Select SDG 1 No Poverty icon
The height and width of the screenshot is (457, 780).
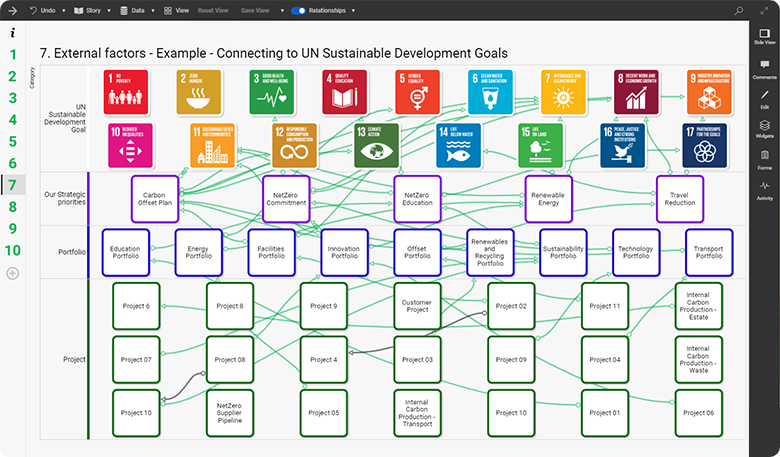pos(126,92)
